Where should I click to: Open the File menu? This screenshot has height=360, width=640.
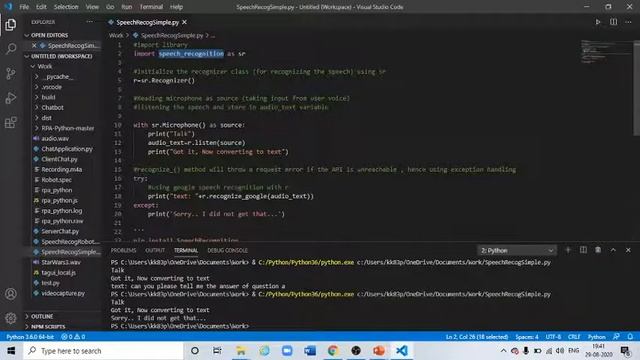(24, 7)
